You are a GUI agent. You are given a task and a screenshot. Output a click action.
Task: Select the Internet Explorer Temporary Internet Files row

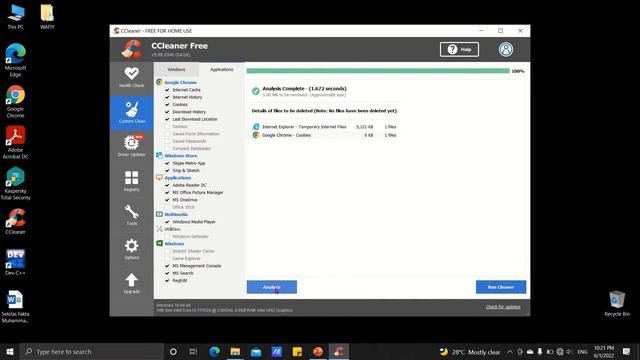click(325, 127)
